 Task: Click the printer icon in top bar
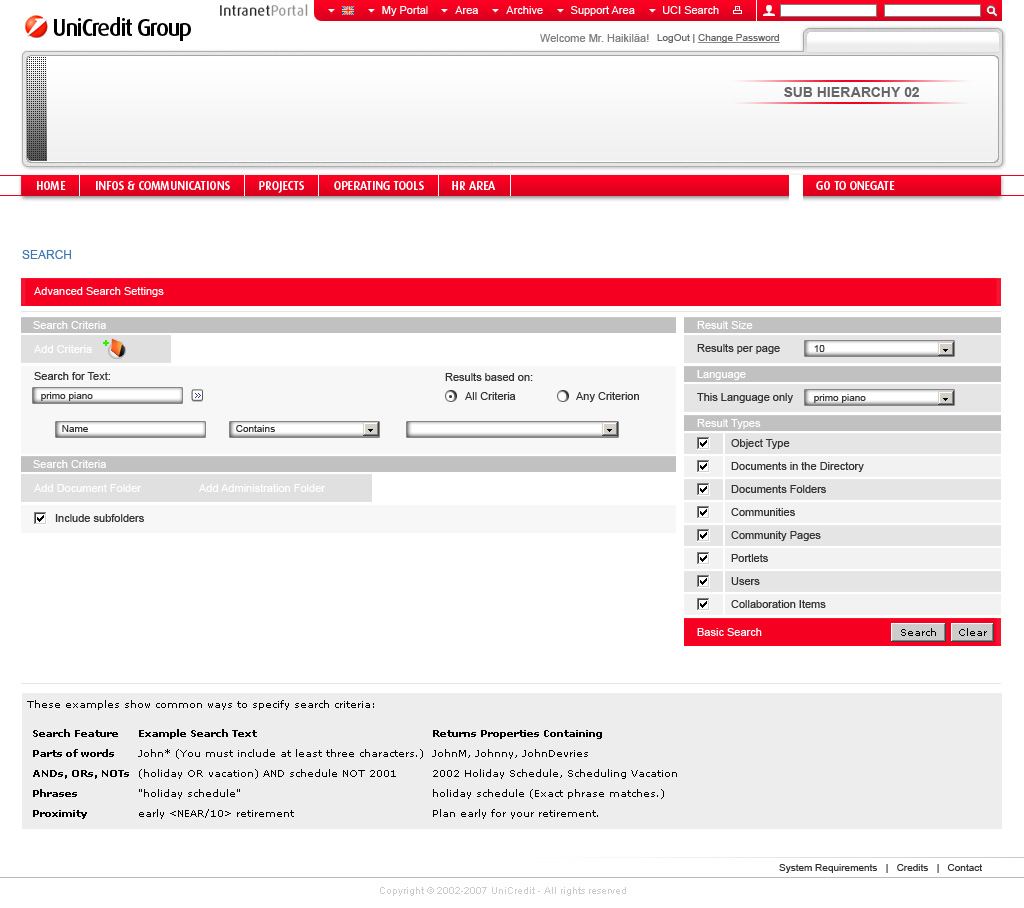click(x=737, y=10)
